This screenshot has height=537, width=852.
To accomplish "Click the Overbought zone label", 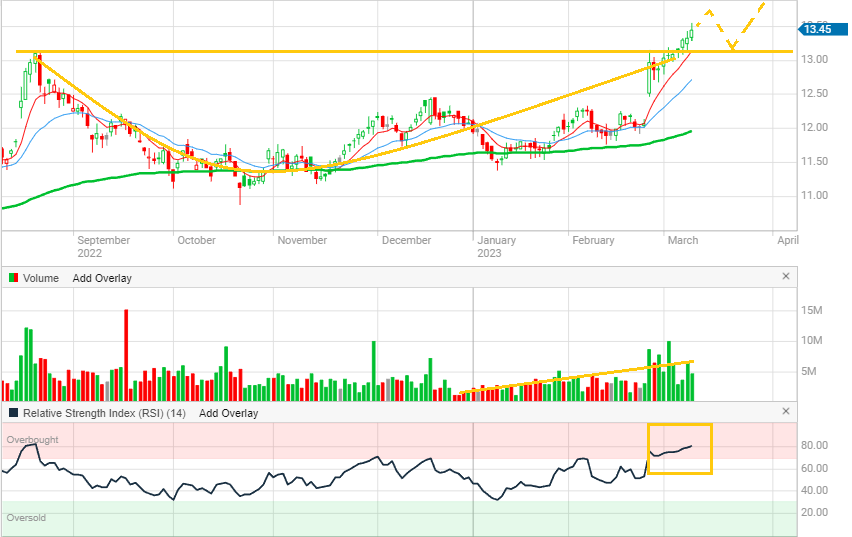I will (x=33, y=440).
